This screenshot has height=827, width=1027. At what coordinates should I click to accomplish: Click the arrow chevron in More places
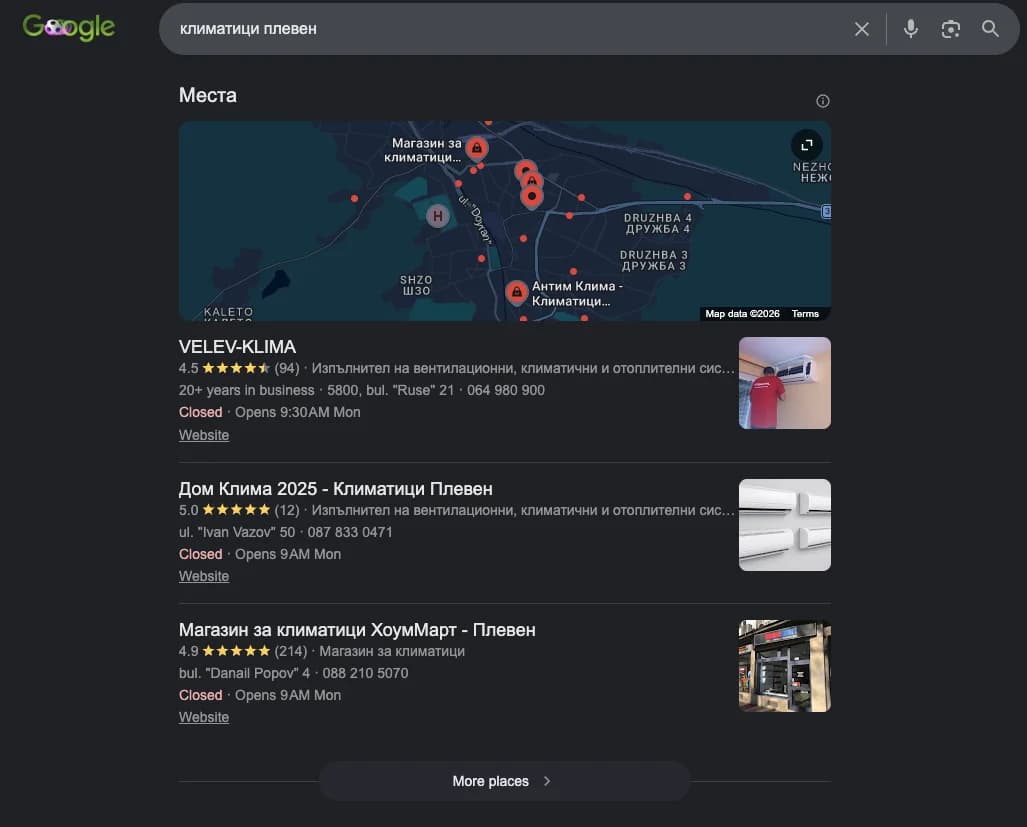pyautogui.click(x=547, y=781)
